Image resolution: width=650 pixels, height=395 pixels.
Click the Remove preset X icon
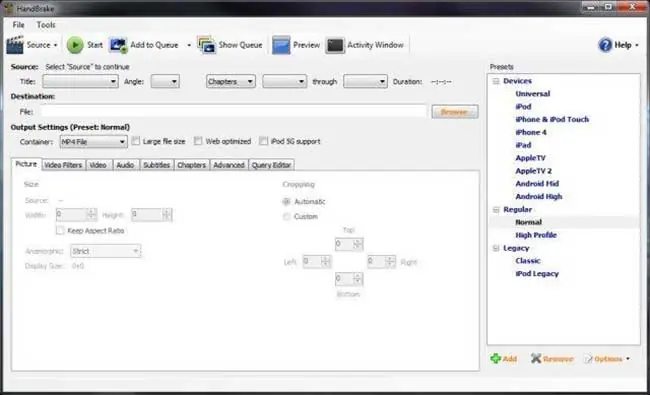[536, 359]
